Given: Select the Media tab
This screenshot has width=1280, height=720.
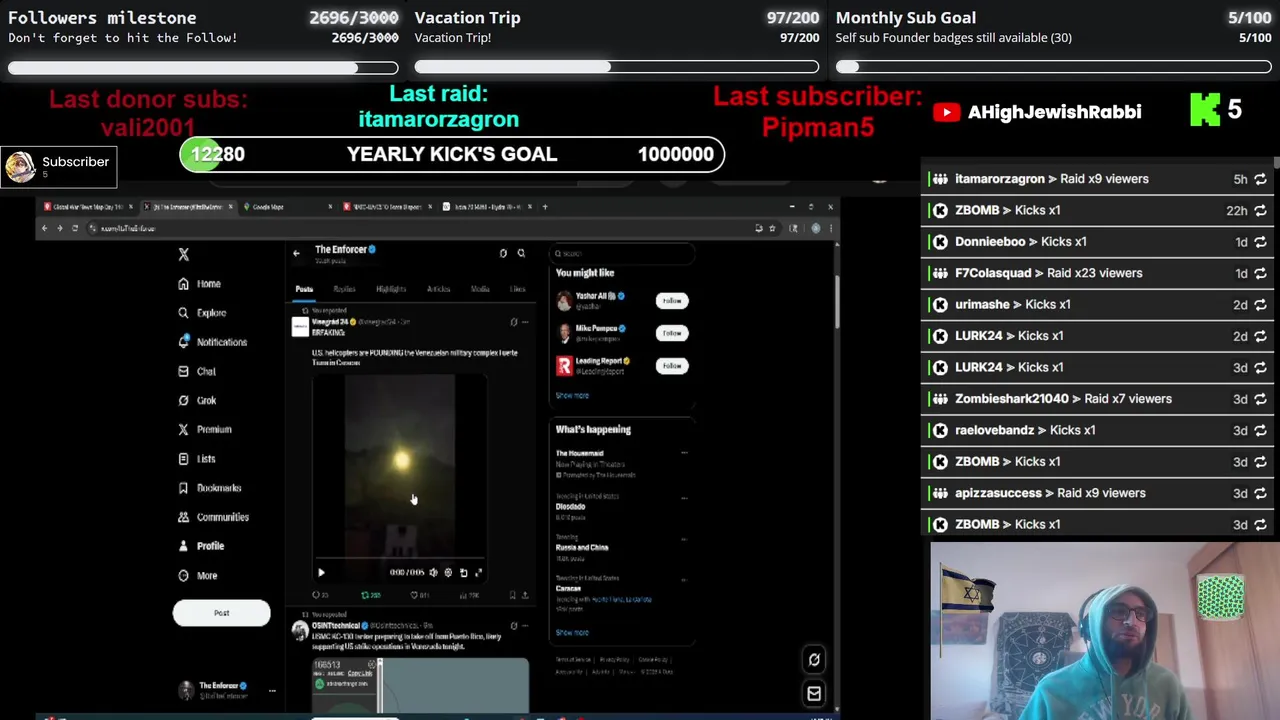Looking at the screenshot, I should (x=480, y=289).
